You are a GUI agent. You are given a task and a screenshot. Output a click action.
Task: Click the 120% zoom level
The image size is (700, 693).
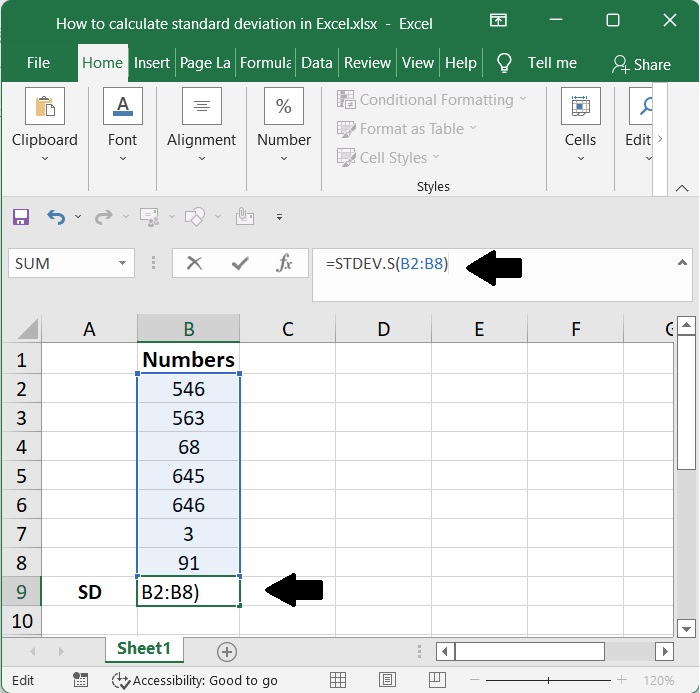658,680
